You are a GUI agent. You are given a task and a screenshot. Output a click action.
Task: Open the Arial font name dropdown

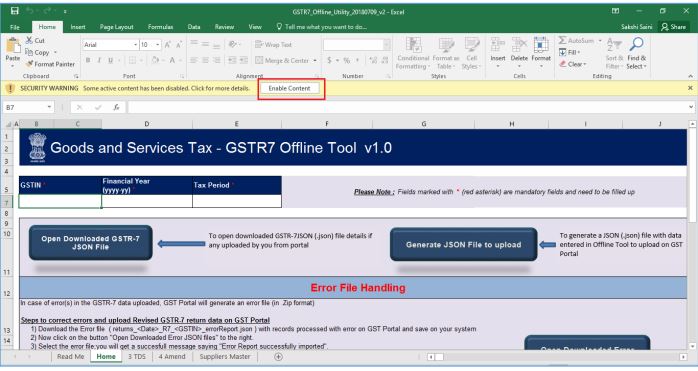pos(135,45)
